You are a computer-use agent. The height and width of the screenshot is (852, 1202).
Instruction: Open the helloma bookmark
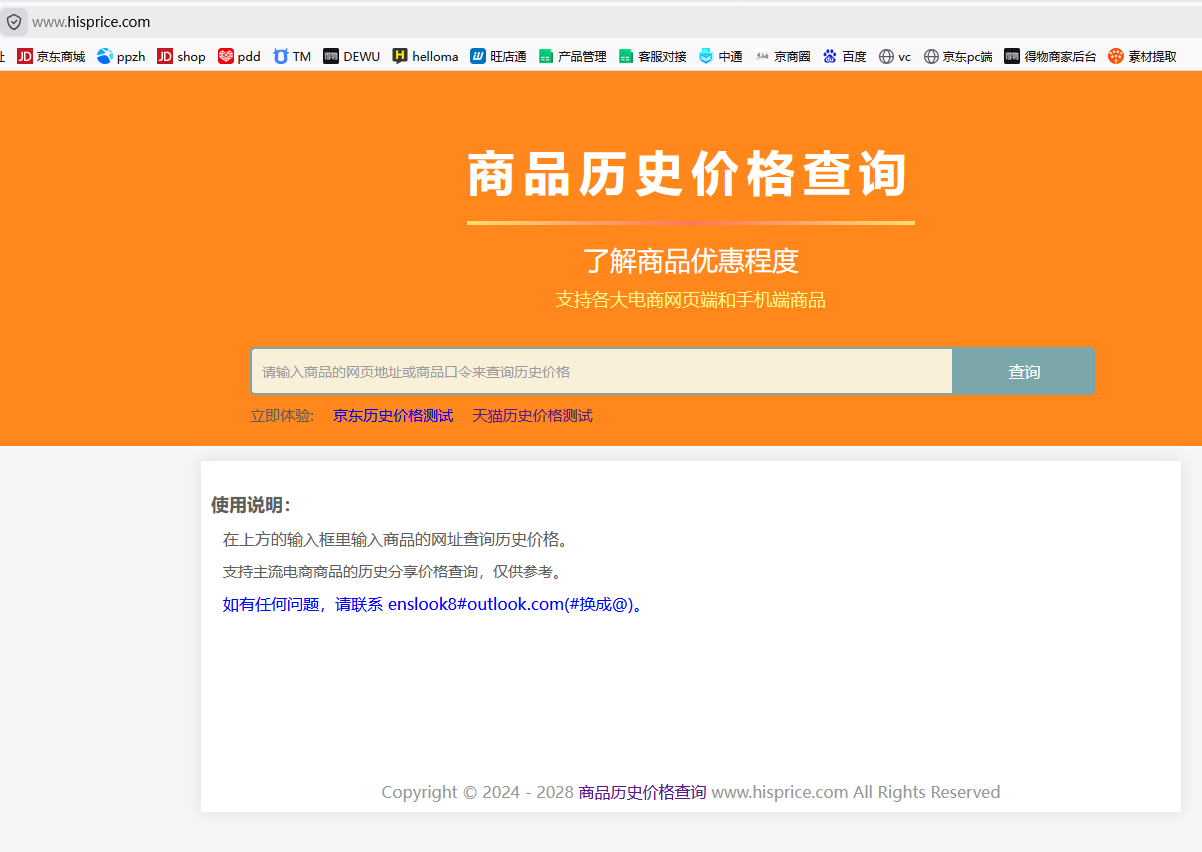point(425,57)
